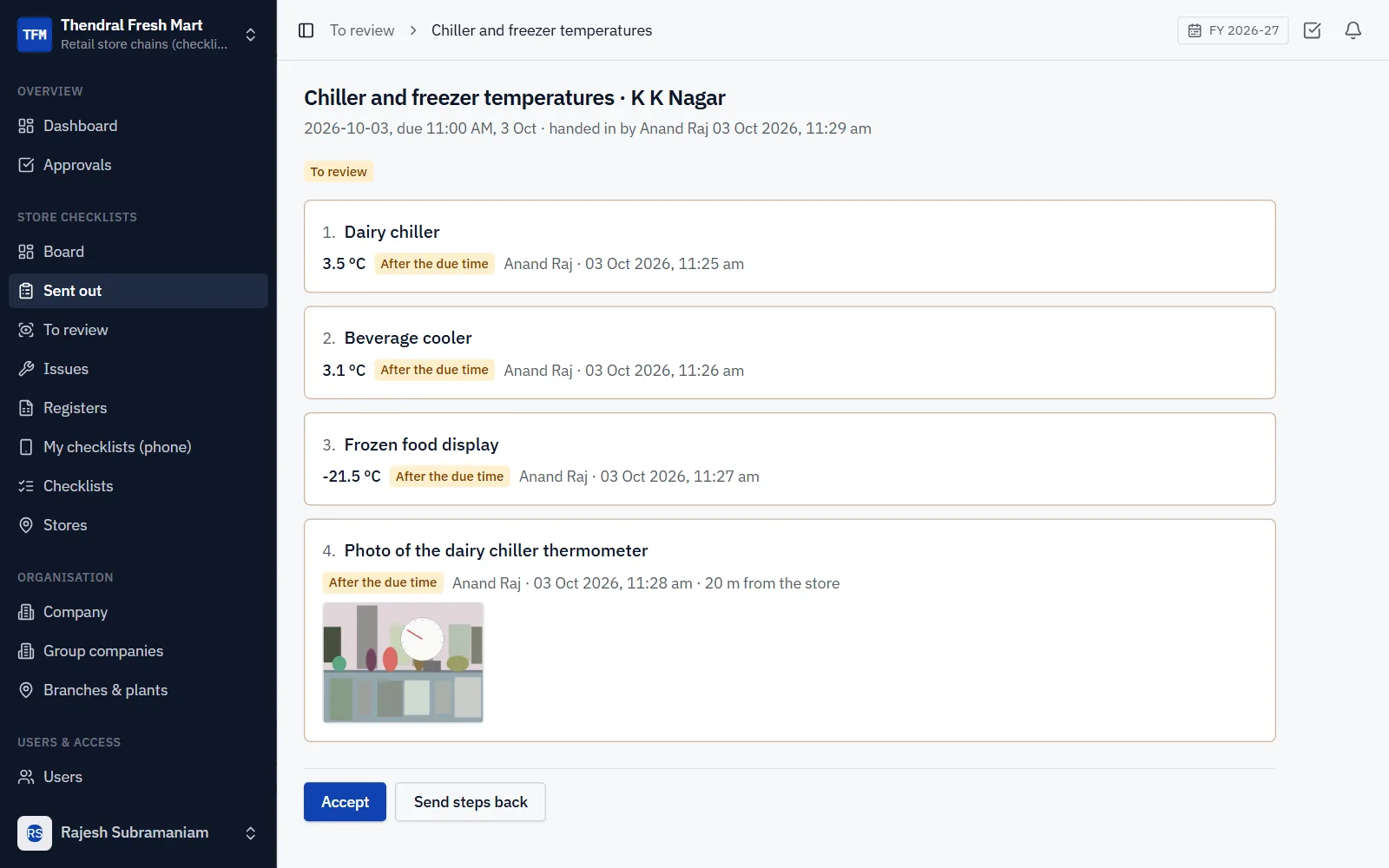Screen dimensions: 1389x868
Task: Click the Approvals icon in sidebar
Action: 26,165
